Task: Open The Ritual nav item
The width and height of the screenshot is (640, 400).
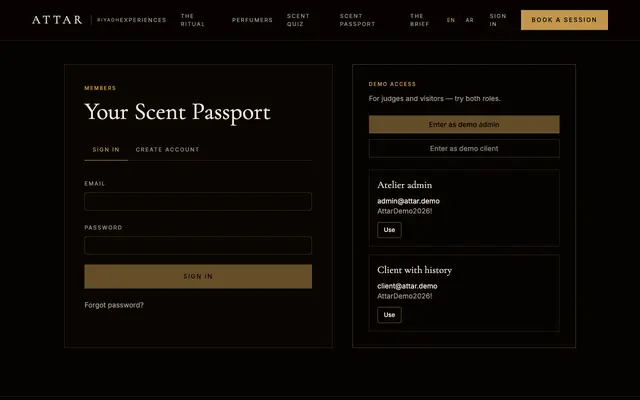Action: 192,20
